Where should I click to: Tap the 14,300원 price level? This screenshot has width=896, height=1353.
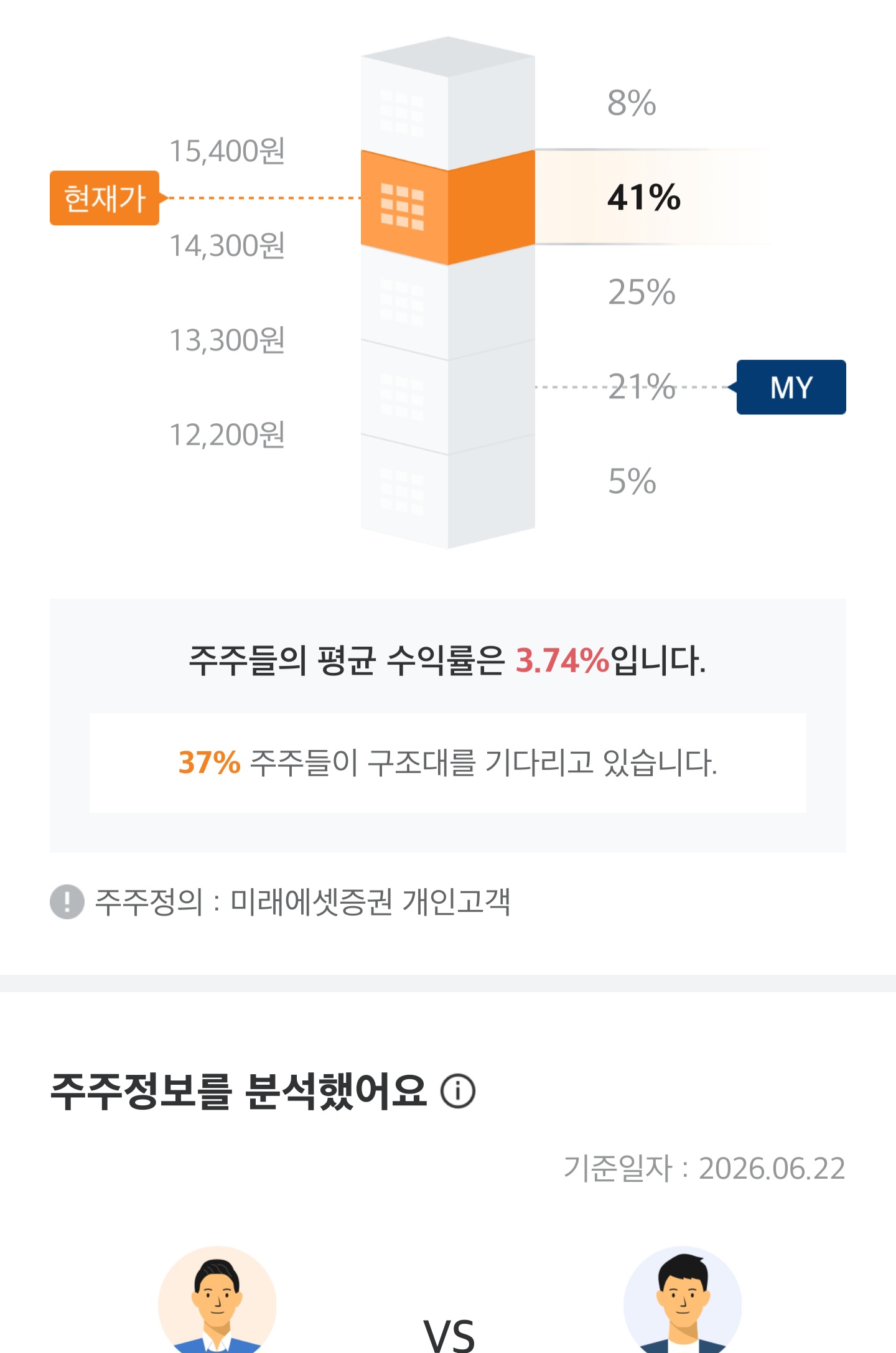(227, 245)
